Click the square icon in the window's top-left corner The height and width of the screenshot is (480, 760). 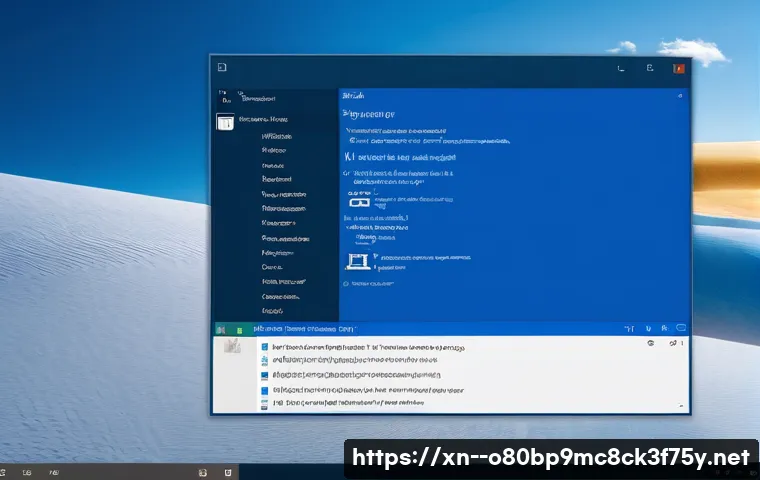point(222,67)
